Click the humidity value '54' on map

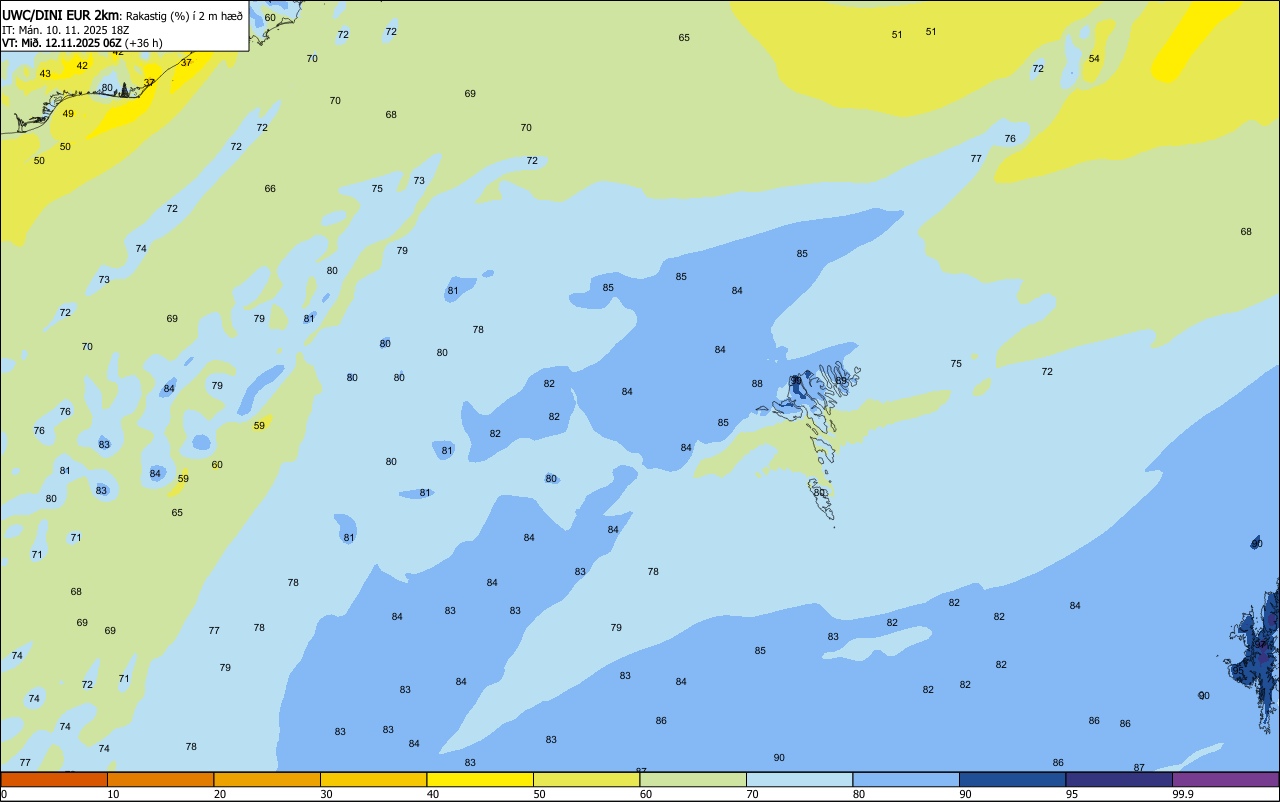click(x=1094, y=59)
